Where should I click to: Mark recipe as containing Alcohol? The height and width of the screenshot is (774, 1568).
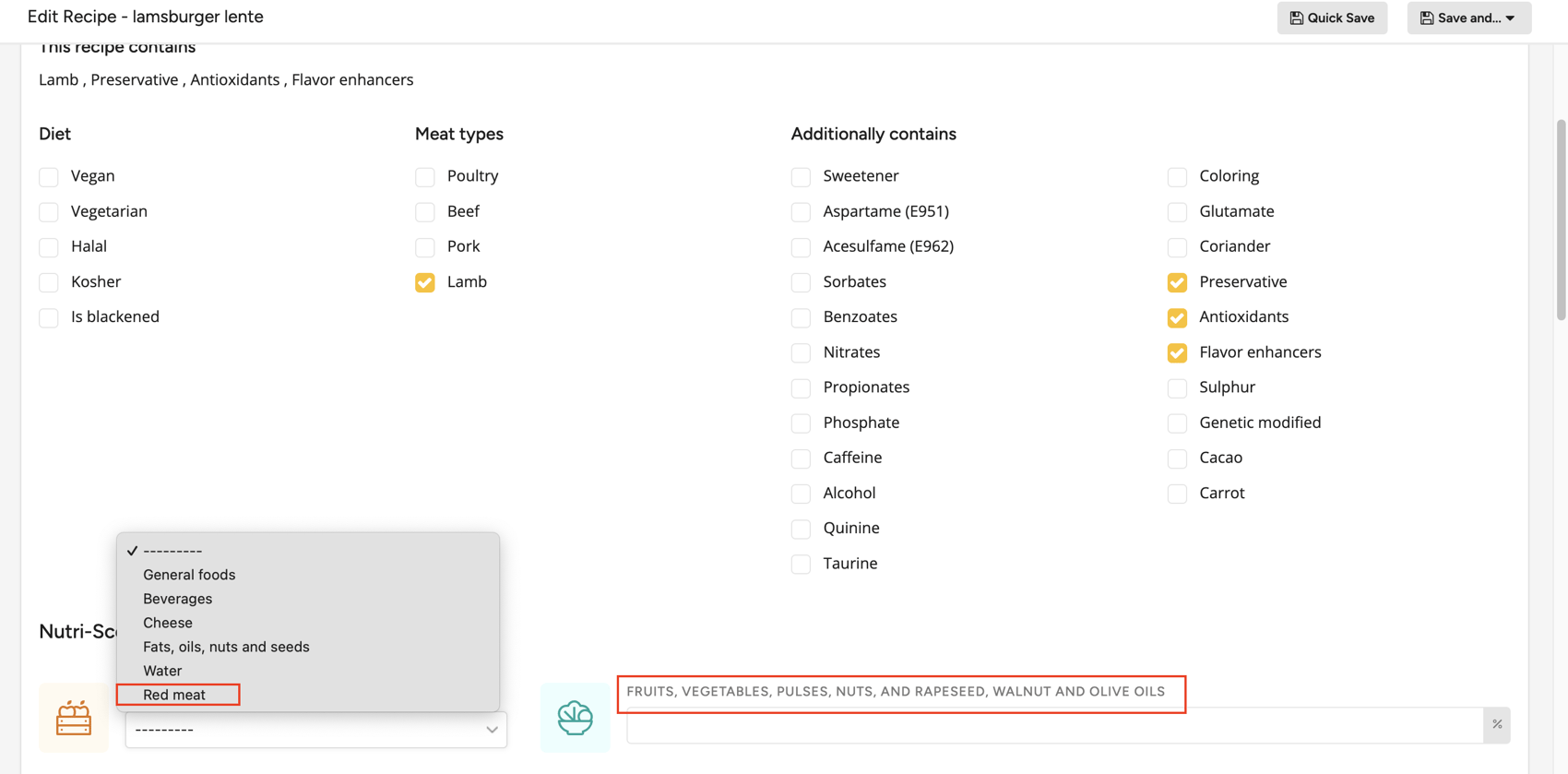[802, 494]
